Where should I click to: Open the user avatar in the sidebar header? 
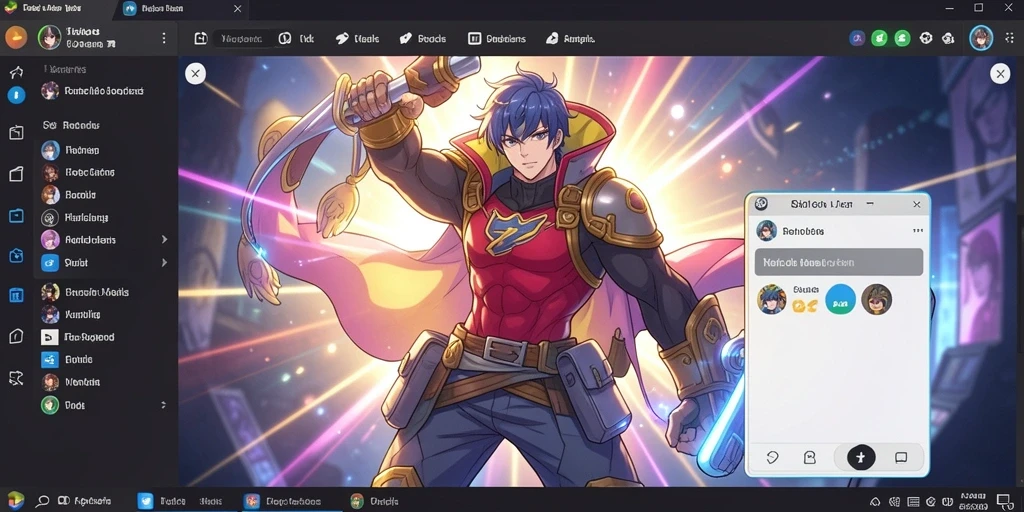50,38
